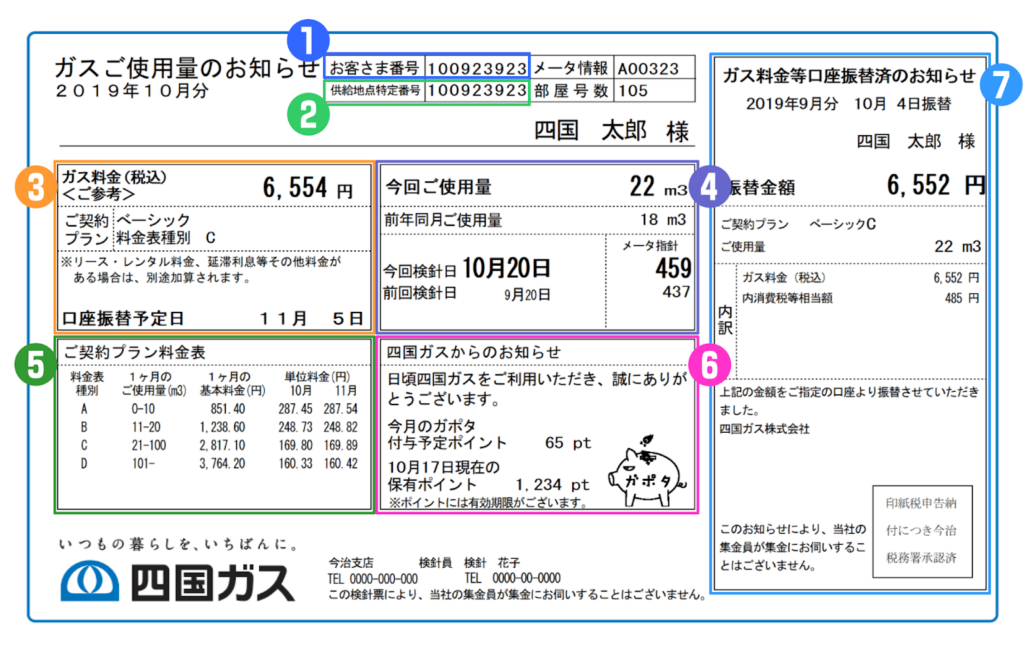This screenshot has height=653, width=1024.
Task: Click name 四国 太郎 様 below customer number table
Action: pos(612,131)
